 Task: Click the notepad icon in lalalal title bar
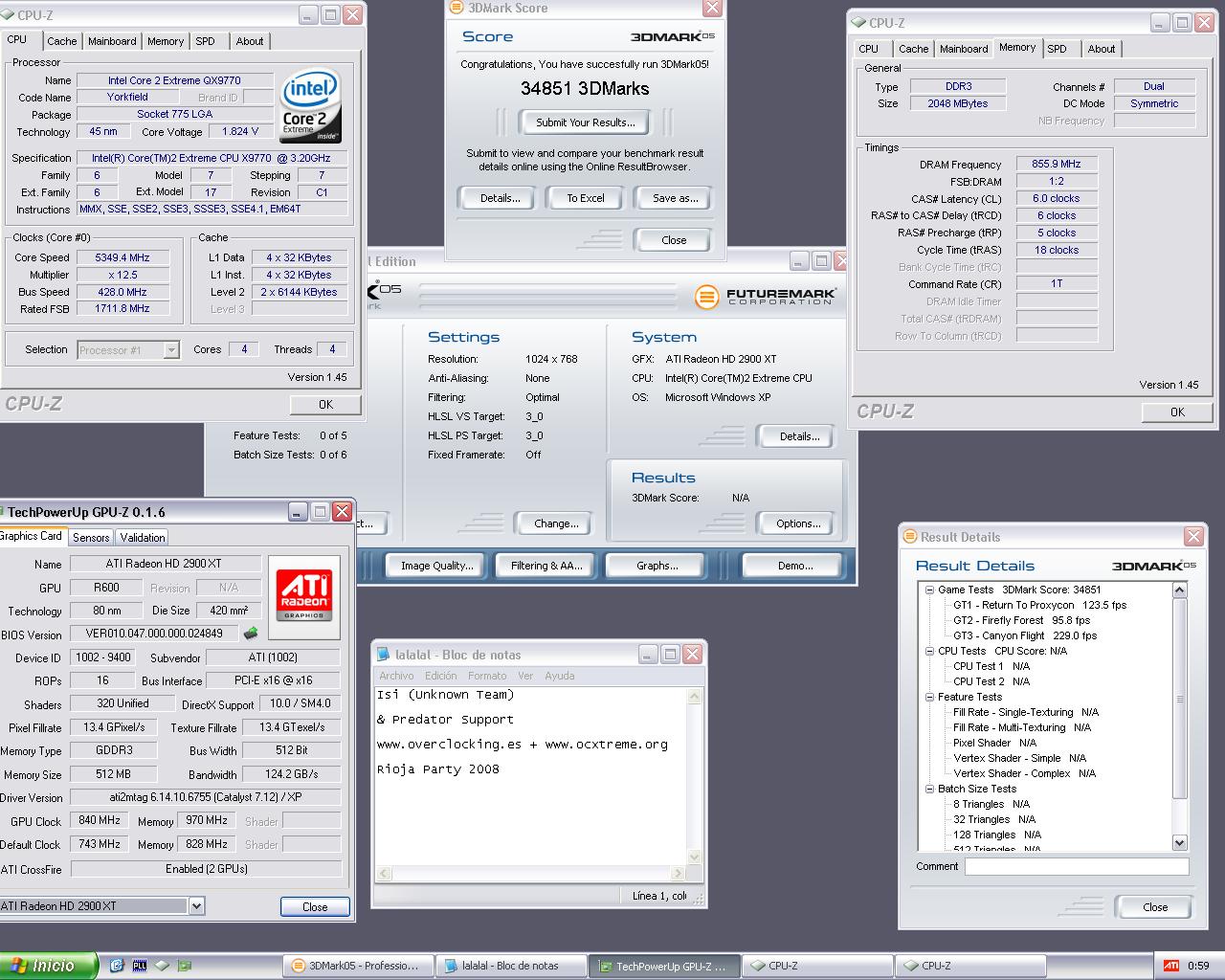point(384,655)
